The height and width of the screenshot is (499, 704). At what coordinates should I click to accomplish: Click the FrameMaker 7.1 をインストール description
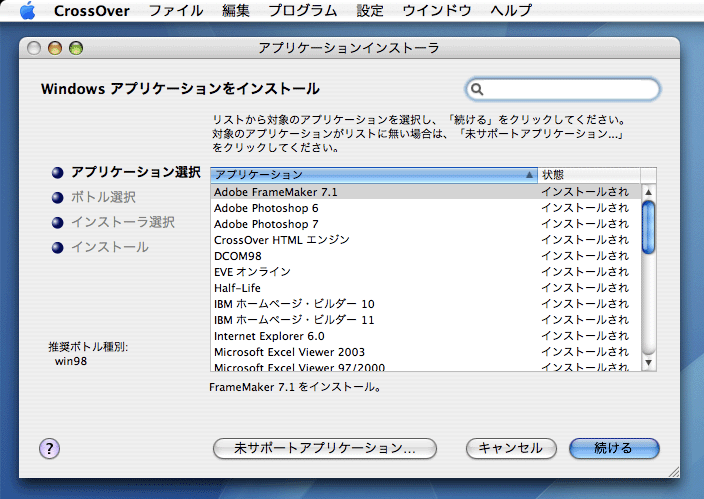(295, 387)
